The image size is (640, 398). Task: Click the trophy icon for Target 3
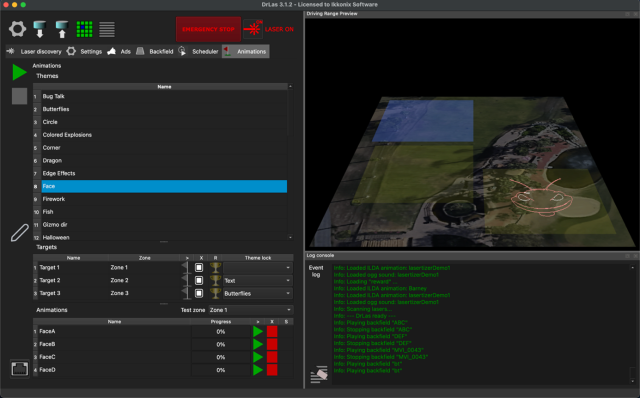215,293
